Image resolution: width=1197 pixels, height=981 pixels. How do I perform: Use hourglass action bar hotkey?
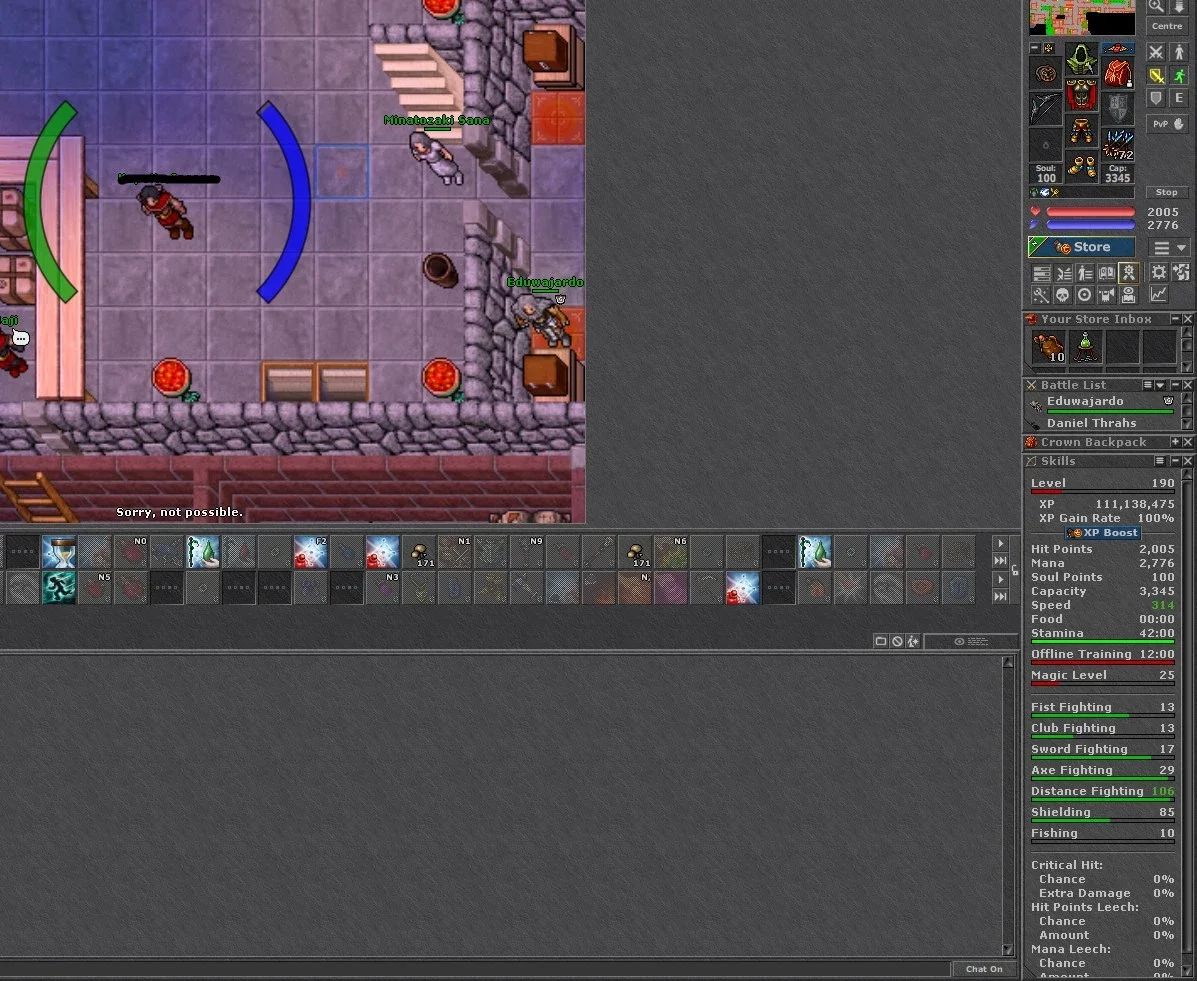59,552
